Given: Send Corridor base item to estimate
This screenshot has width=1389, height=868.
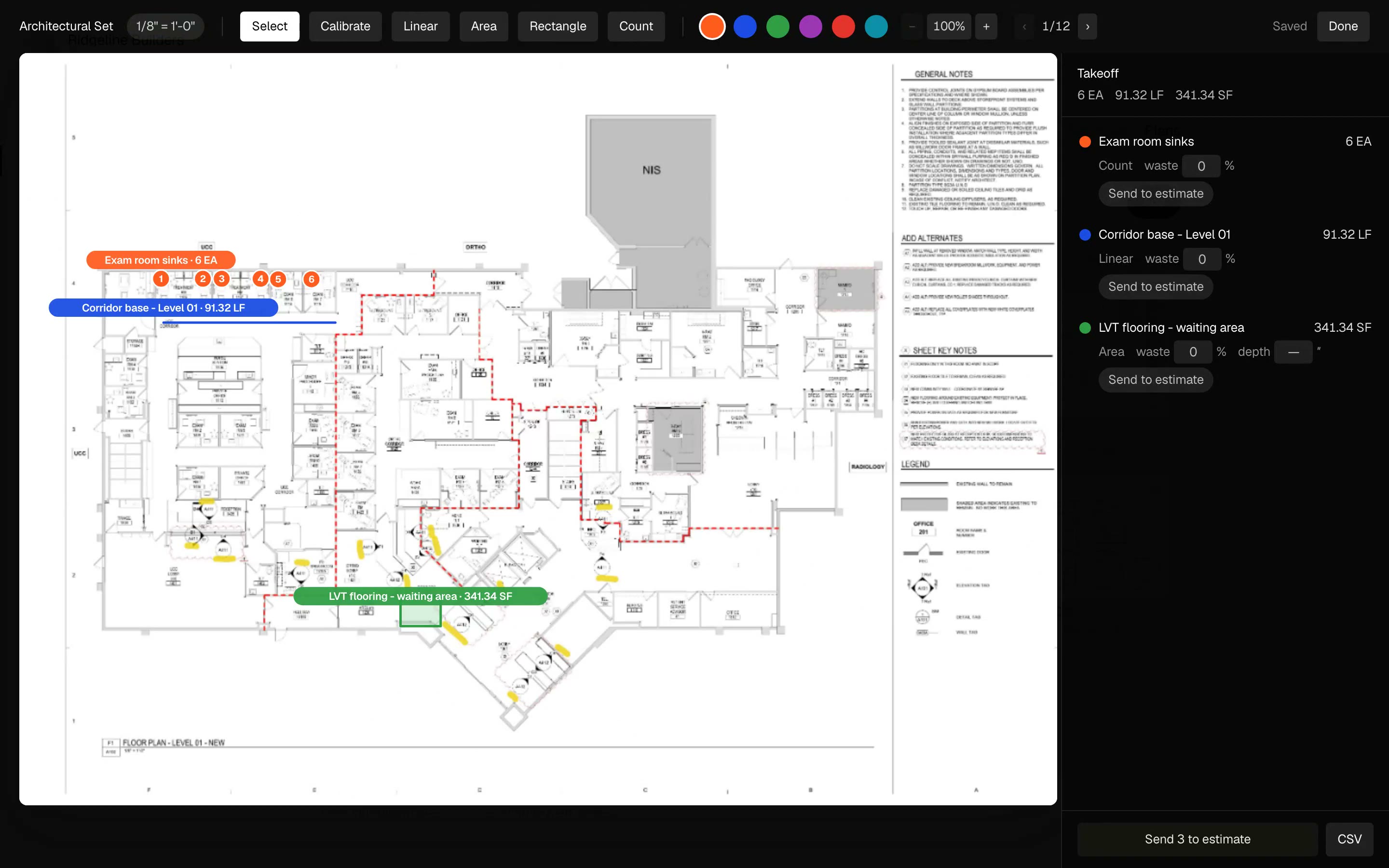Looking at the screenshot, I should pos(1156,287).
